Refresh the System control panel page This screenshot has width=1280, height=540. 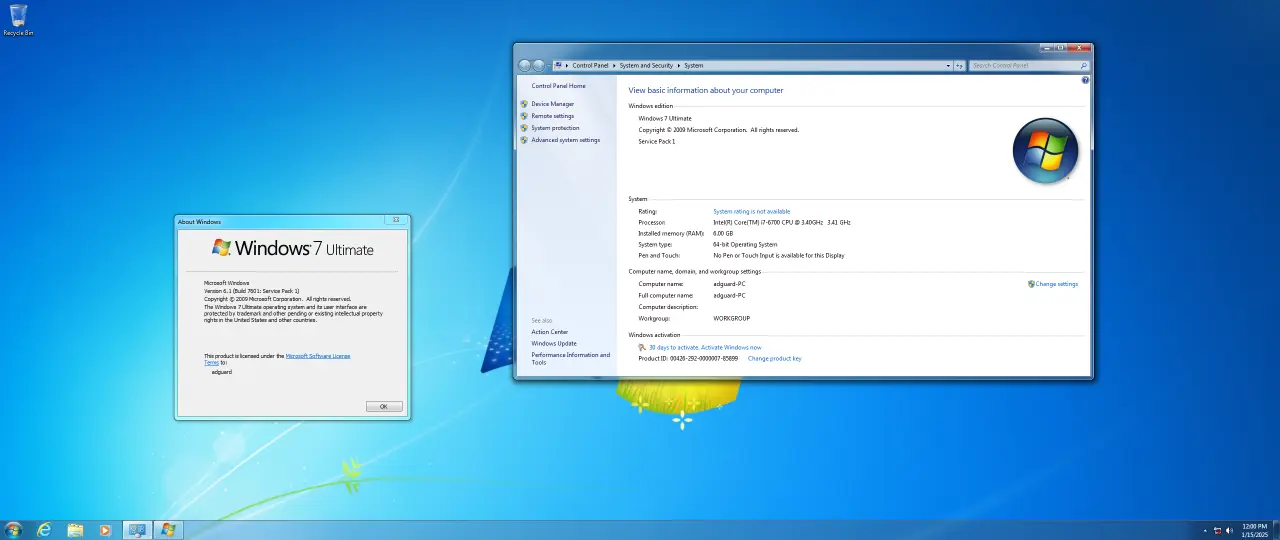(x=959, y=65)
